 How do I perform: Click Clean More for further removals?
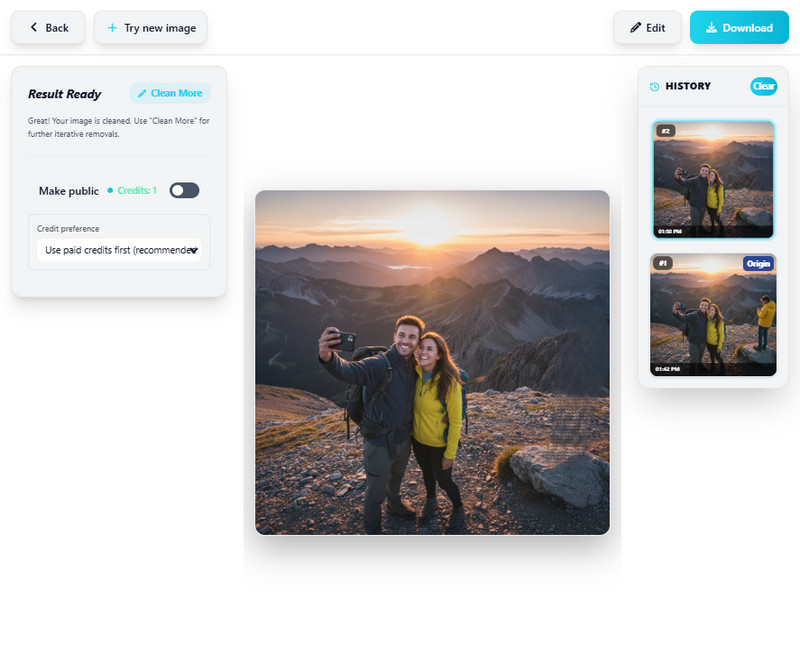(x=170, y=93)
